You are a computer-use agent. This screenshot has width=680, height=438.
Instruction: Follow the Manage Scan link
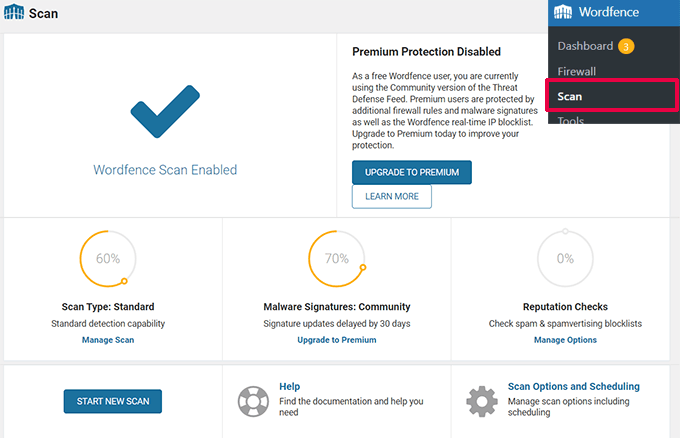point(108,340)
